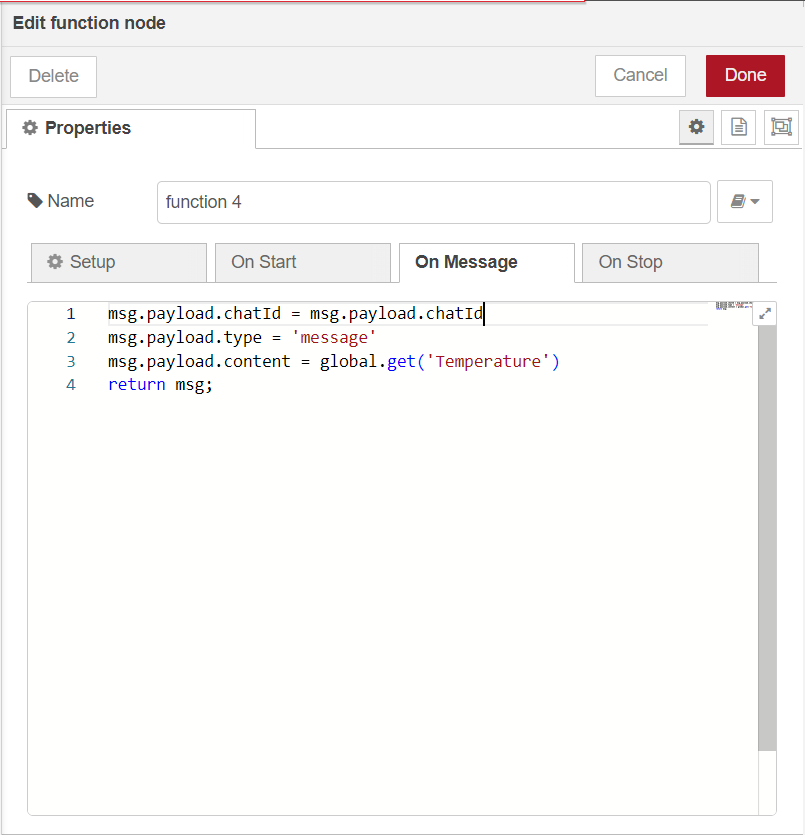Viewport: 805px width, 835px height.
Task: Expand the code editor to full screen
Action: point(765,313)
